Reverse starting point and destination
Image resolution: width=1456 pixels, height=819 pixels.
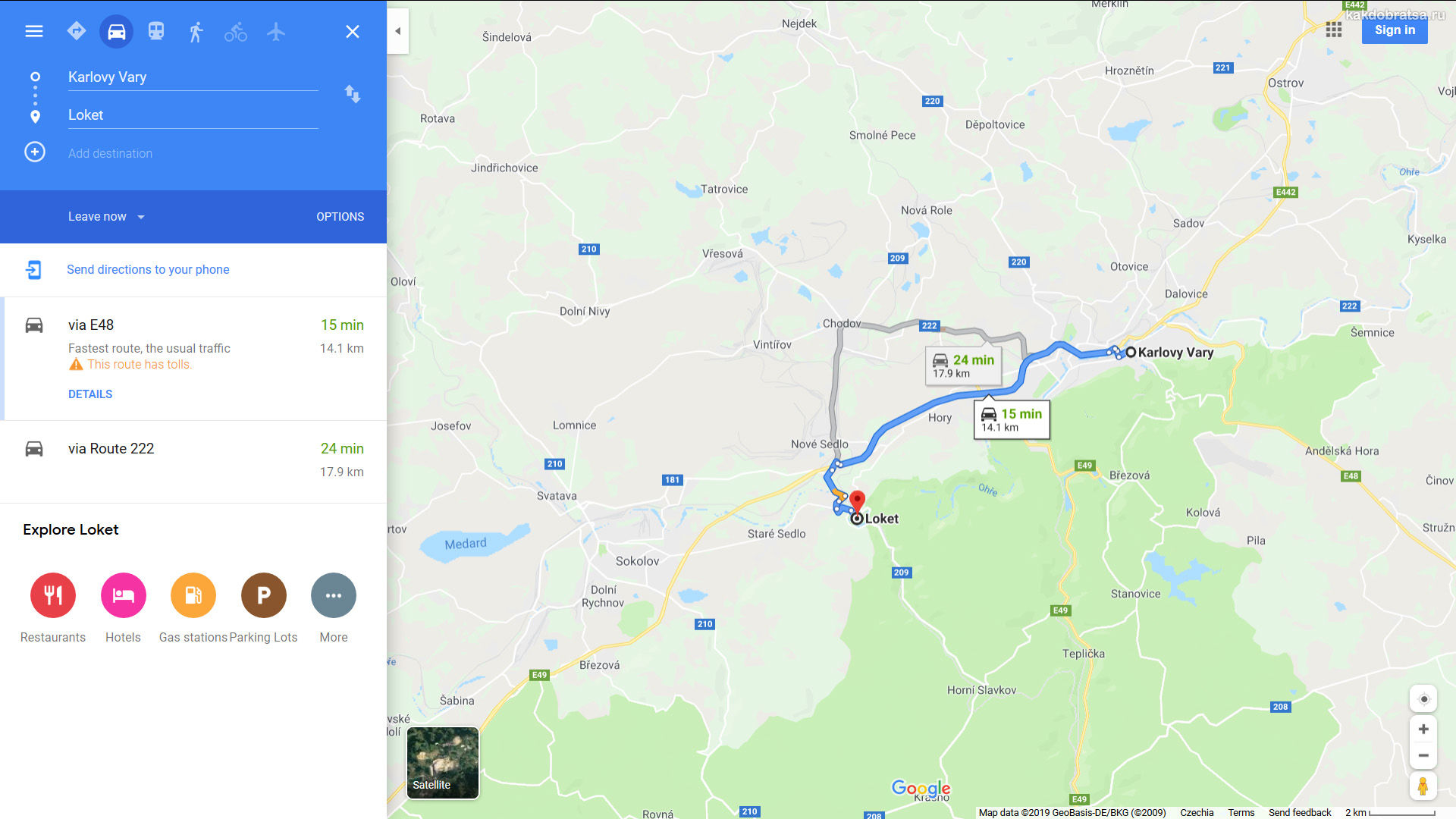click(x=353, y=94)
